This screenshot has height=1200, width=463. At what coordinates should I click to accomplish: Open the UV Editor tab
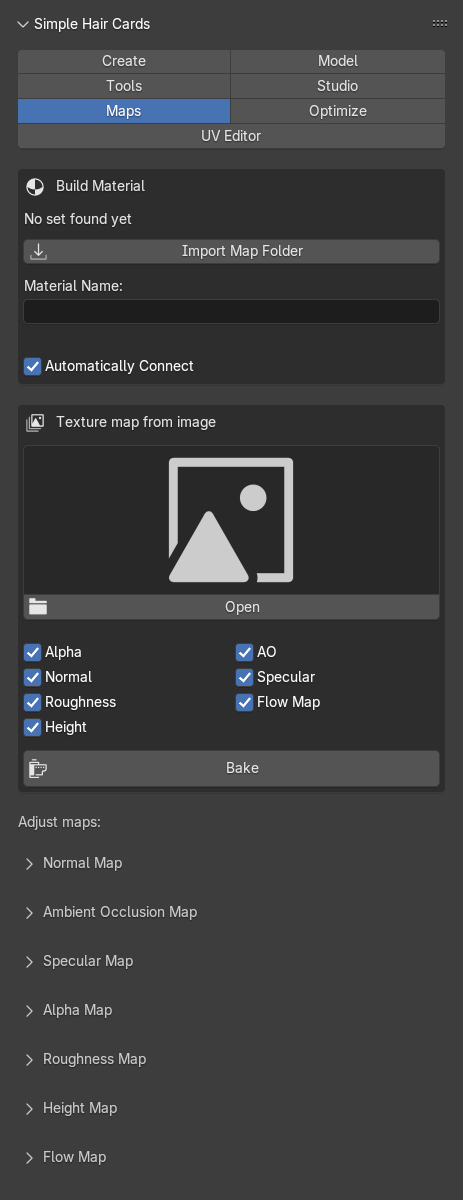231,136
